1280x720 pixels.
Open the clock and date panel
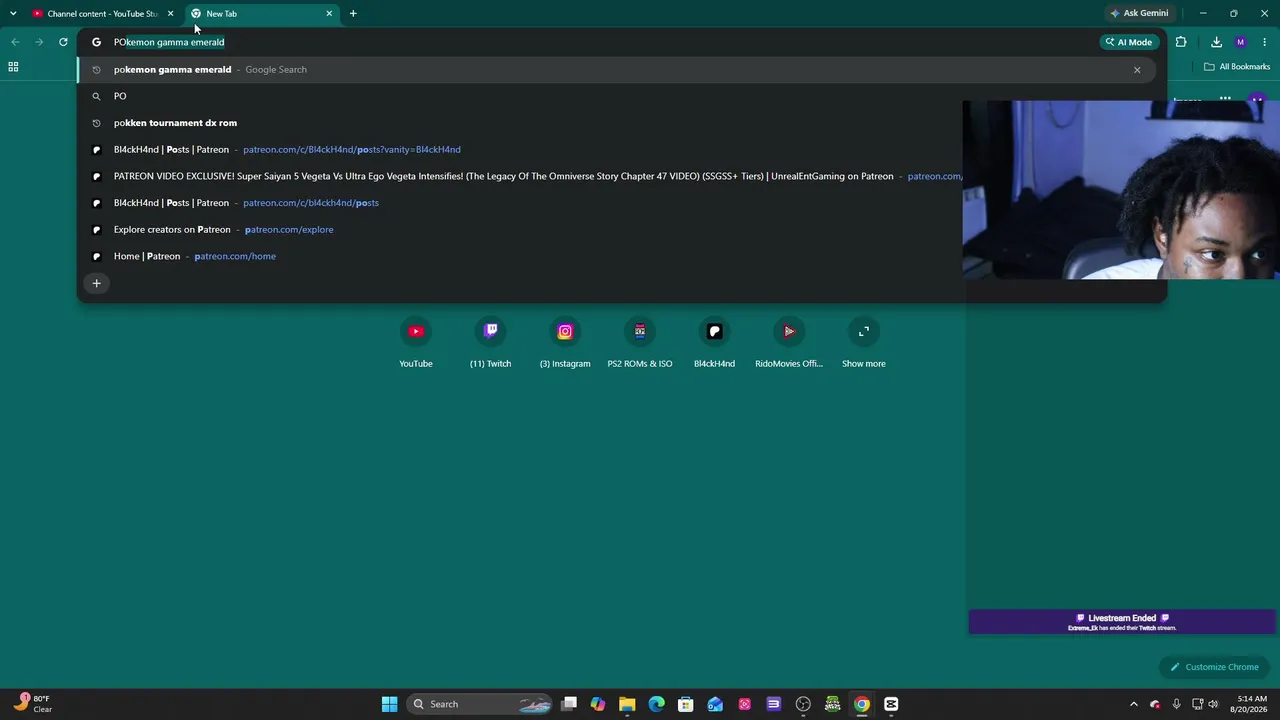click(1252, 704)
